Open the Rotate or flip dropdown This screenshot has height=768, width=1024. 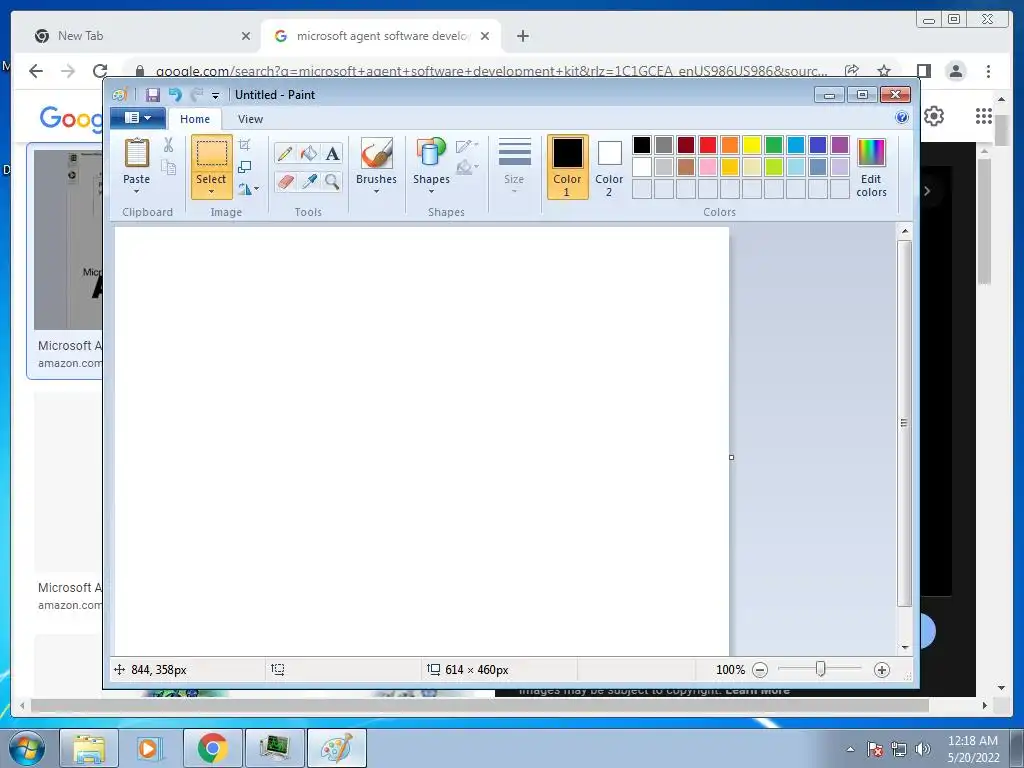(248, 189)
